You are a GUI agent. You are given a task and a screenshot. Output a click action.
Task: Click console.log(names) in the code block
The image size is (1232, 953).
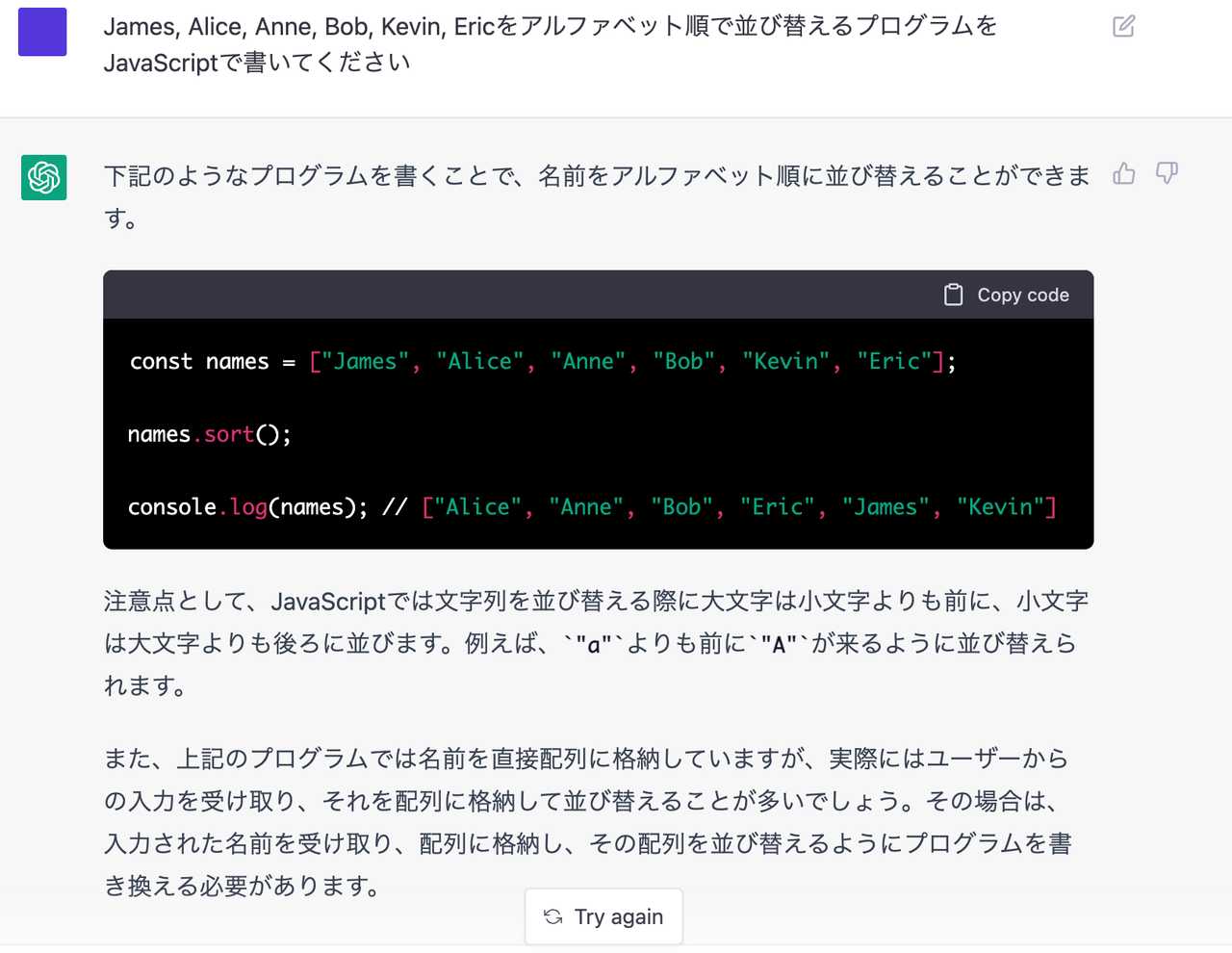(247, 507)
